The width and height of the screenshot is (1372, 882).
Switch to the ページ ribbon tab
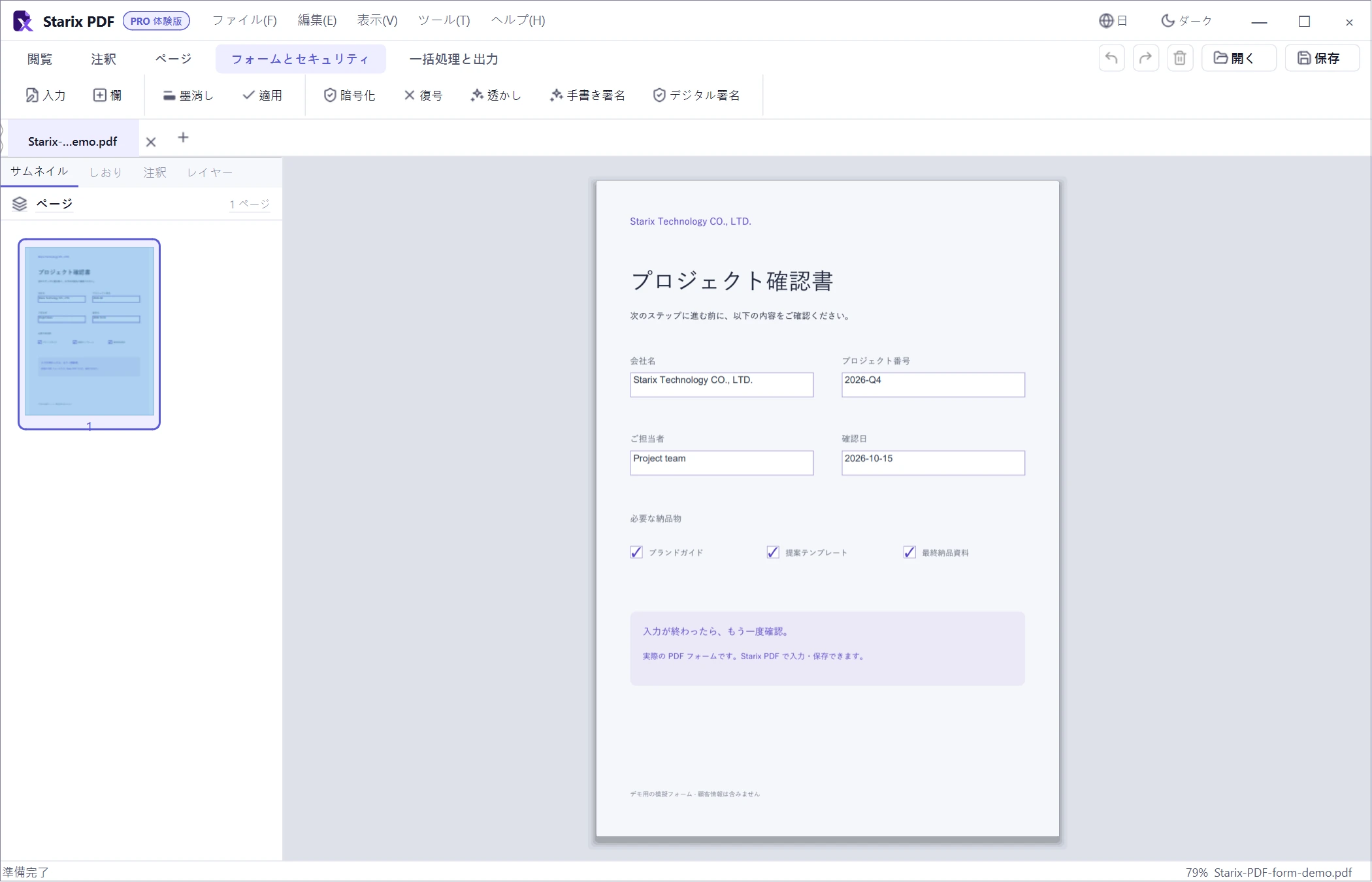click(173, 59)
